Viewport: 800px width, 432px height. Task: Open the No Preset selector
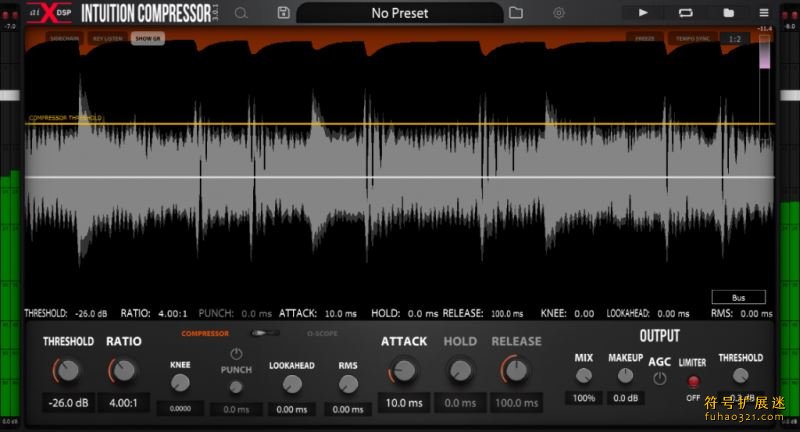(399, 13)
